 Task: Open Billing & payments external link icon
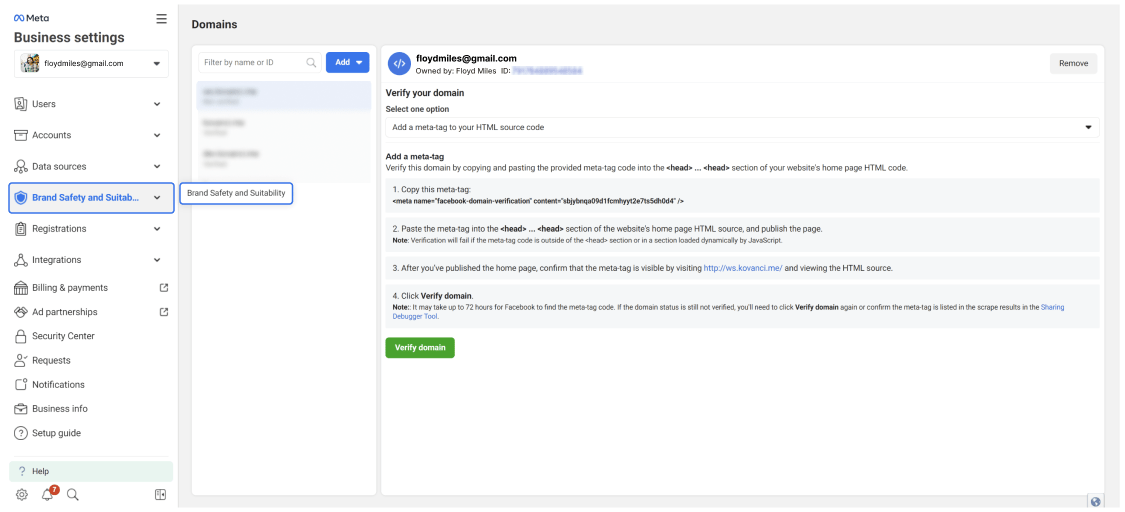click(164, 288)
